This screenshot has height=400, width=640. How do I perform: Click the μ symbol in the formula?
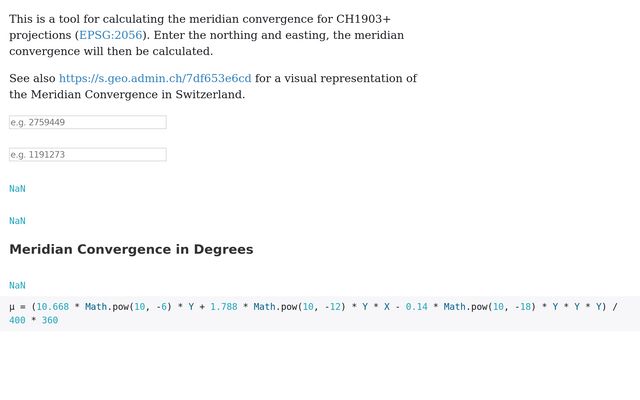coord(12,307)
